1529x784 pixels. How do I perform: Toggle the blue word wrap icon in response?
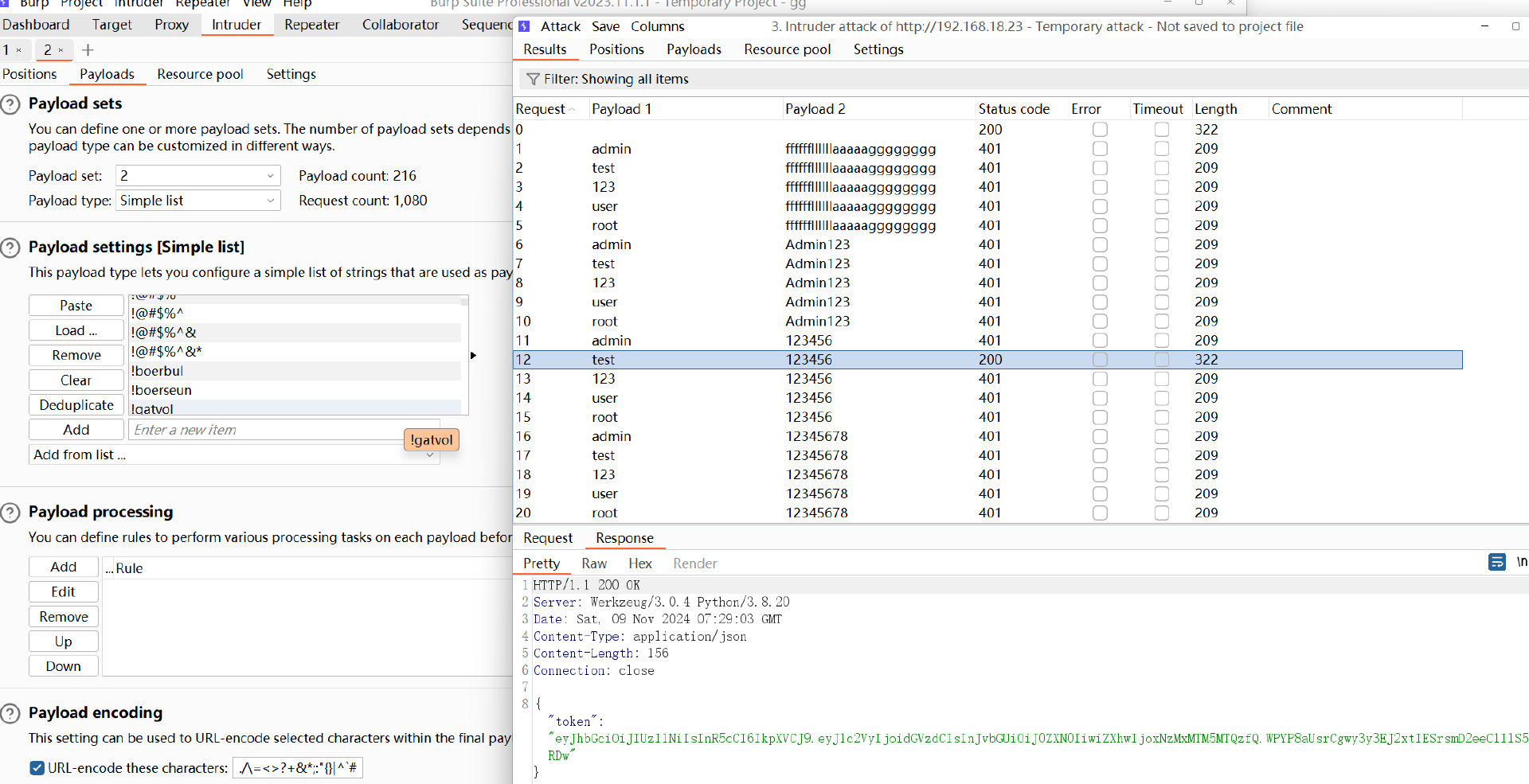click(x=1496, y=563)
